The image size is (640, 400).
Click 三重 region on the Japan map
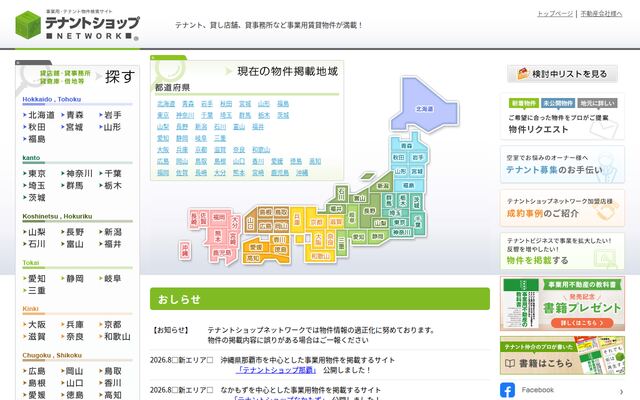[x=341, y=244]
